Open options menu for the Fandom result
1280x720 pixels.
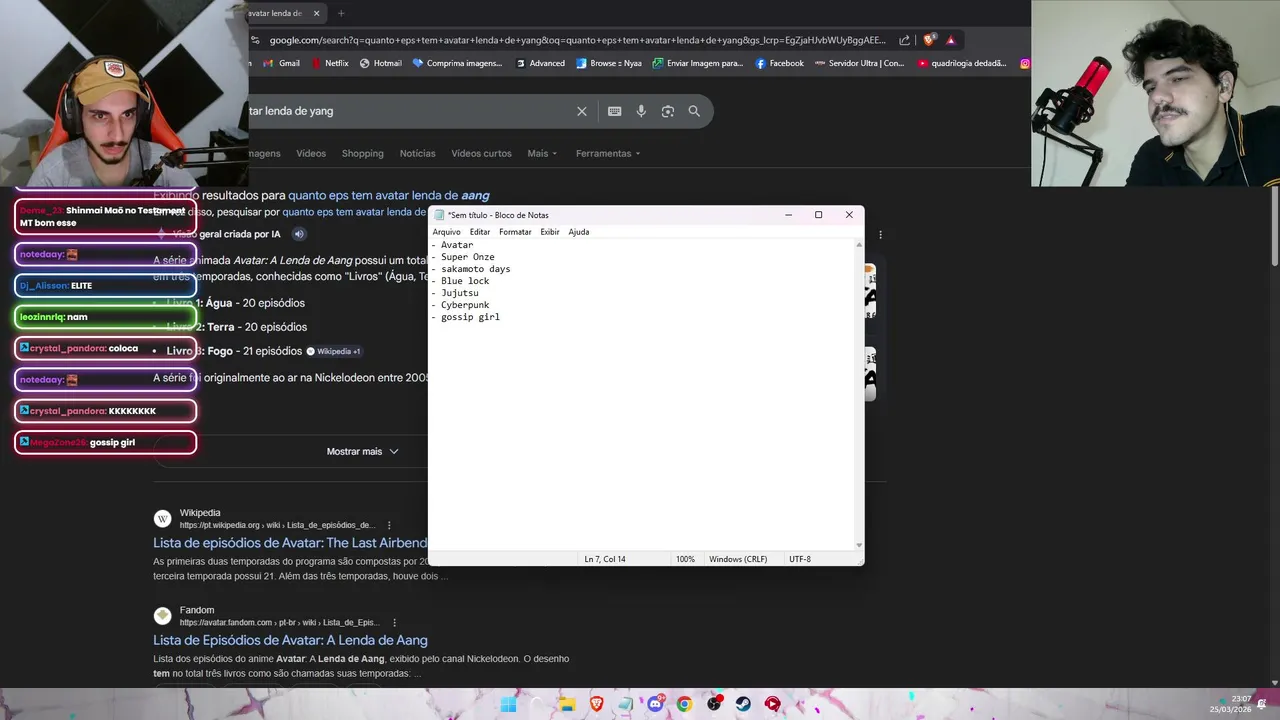(x=395, y=622)
